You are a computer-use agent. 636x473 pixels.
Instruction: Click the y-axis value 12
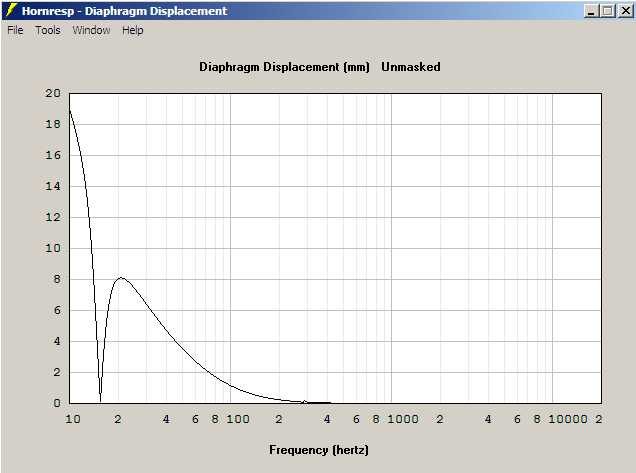(x=53, y=217)
